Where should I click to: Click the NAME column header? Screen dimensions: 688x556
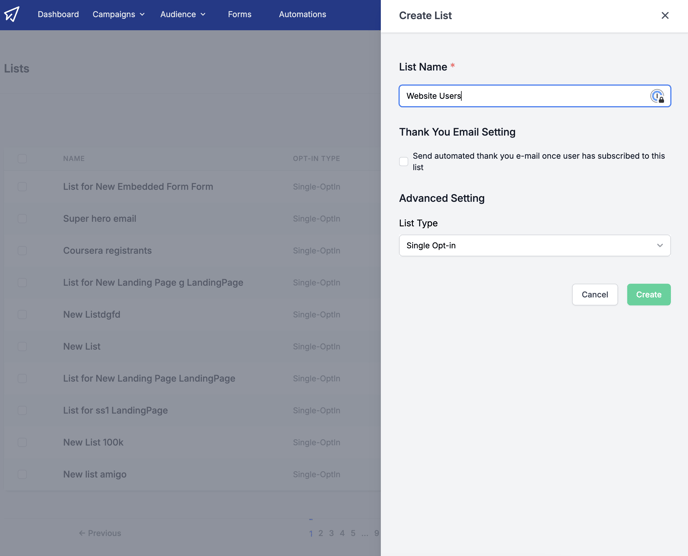[74, 158]
